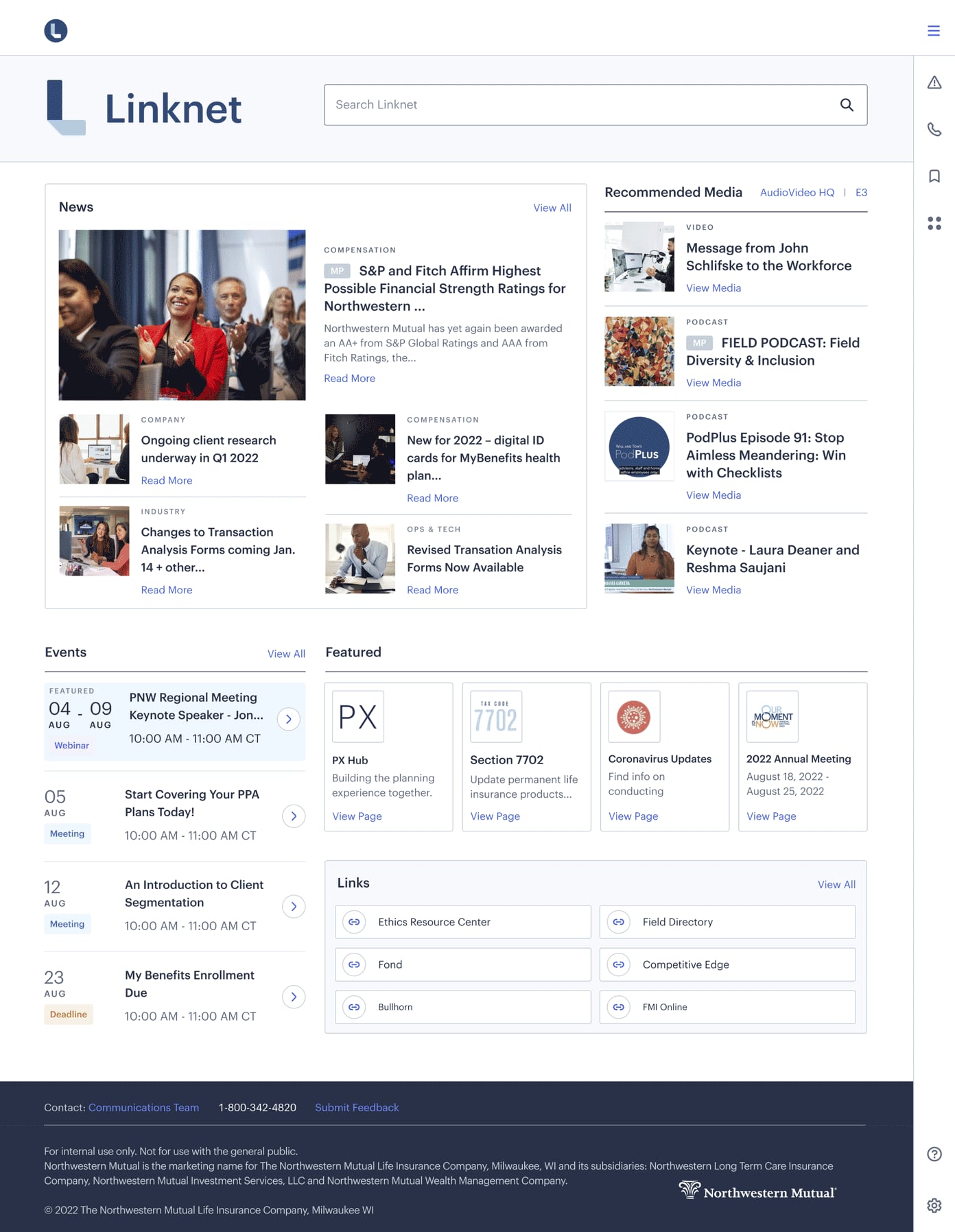Click phone number 1-800-342-4820
955x1232 pixels.
[257, 1108]
